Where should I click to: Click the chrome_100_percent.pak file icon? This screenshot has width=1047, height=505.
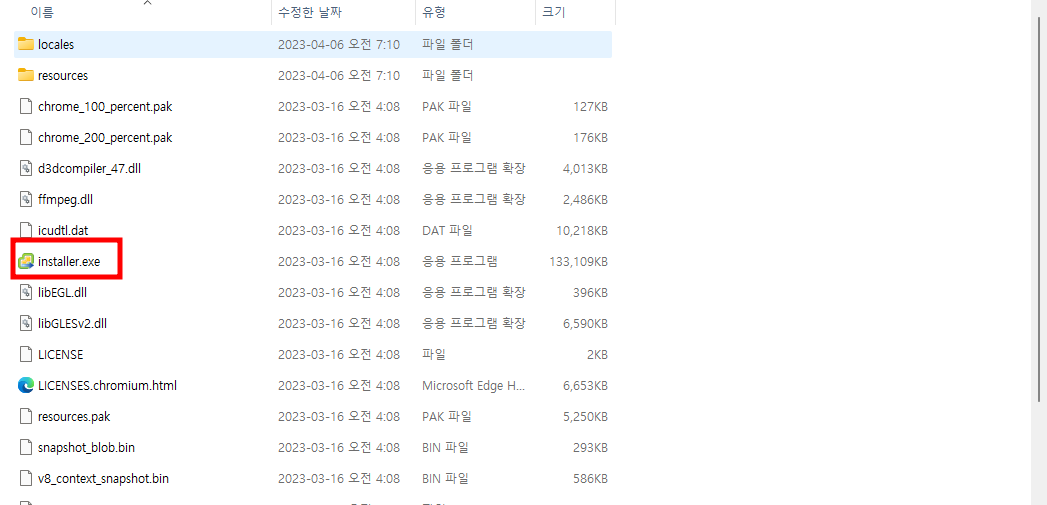[x=26, y=106]
